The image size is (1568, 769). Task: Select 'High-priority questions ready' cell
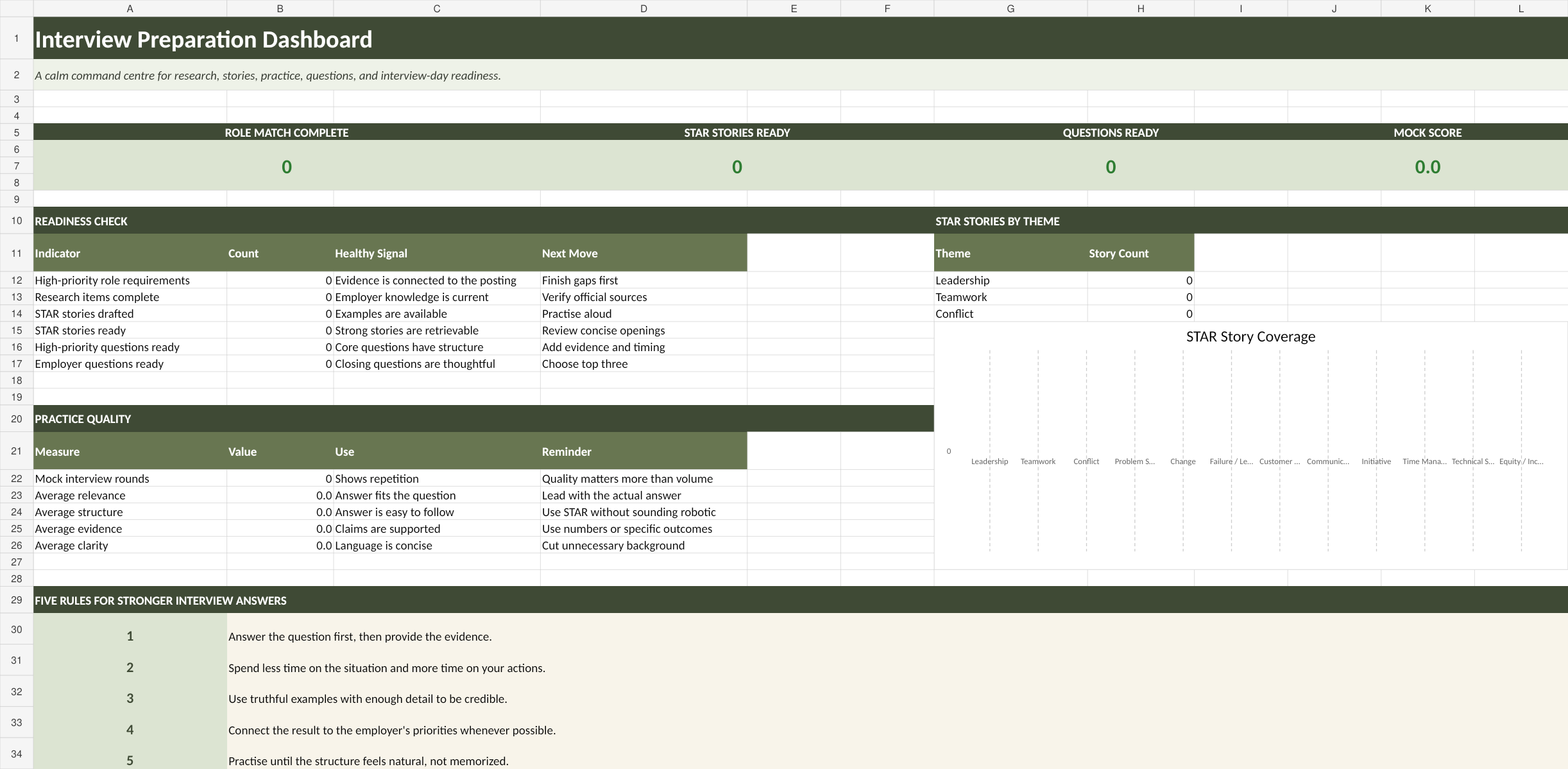(x=130, y=347)
